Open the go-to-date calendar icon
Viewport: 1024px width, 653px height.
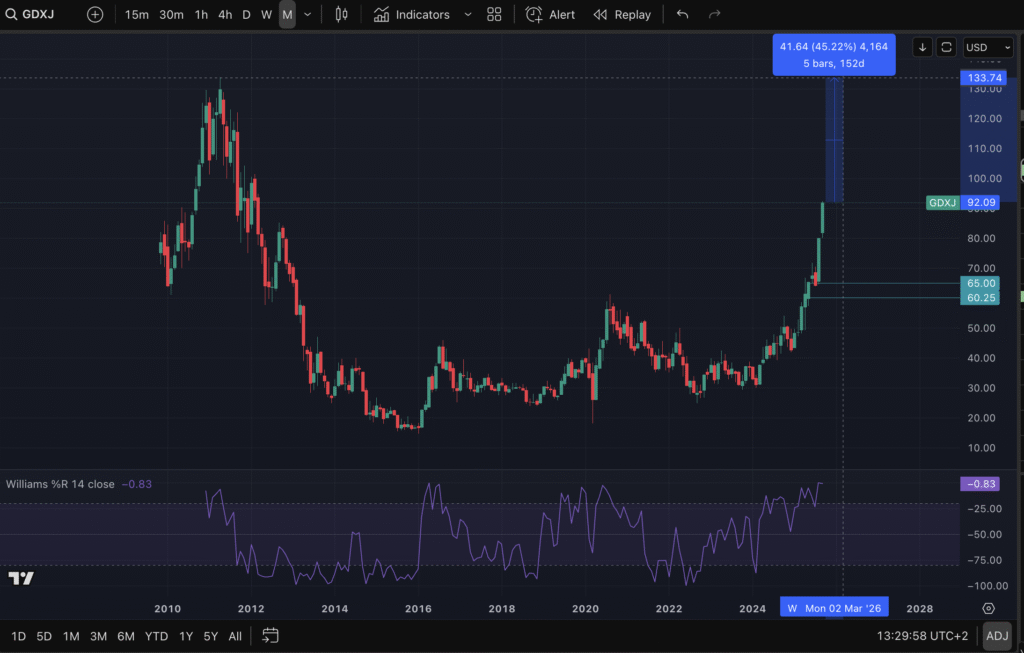click(x=270, y=635)
